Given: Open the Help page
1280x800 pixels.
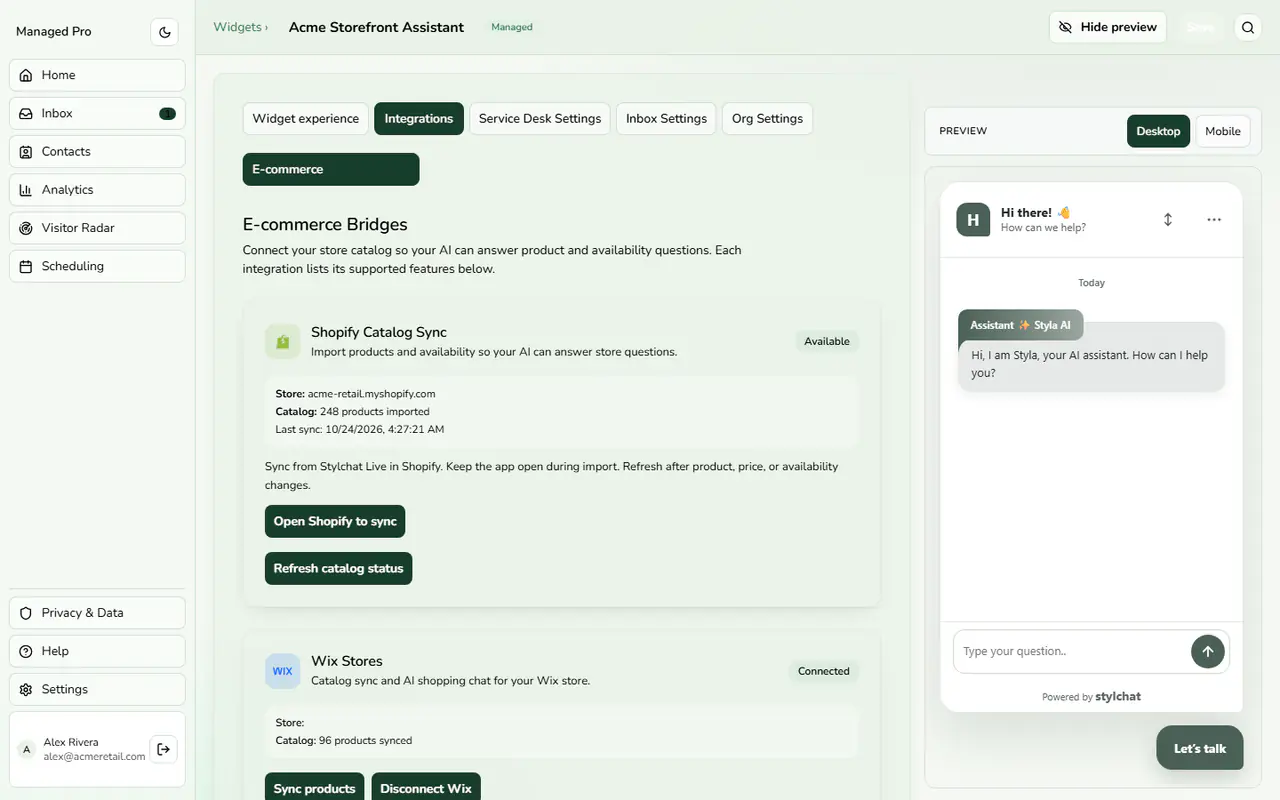Looking at the screenshot, I should [97, 651].
